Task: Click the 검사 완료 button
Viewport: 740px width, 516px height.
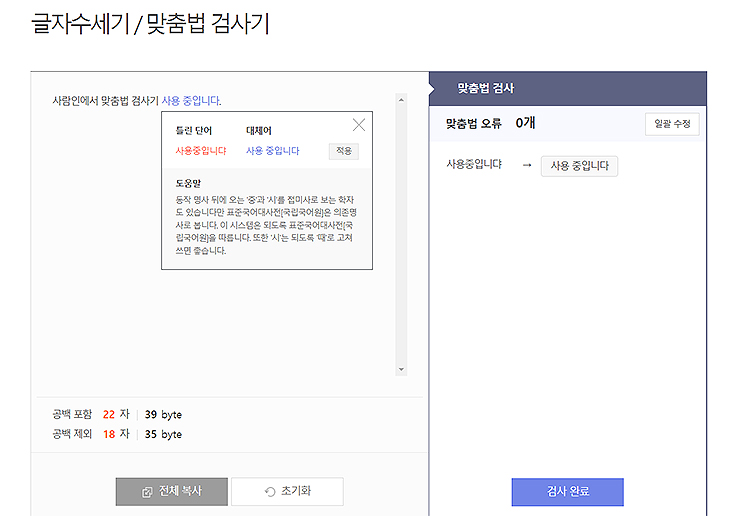Action: tap(567, 491)
